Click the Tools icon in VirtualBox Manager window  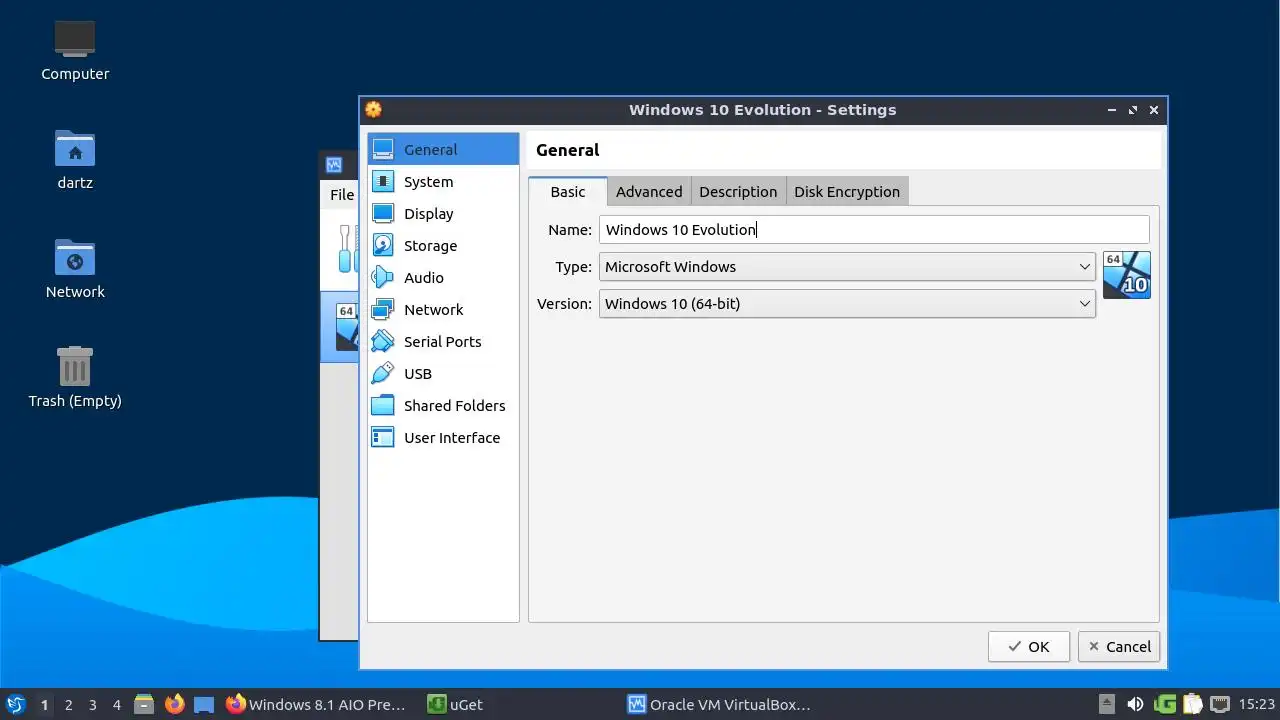(346, 248)
